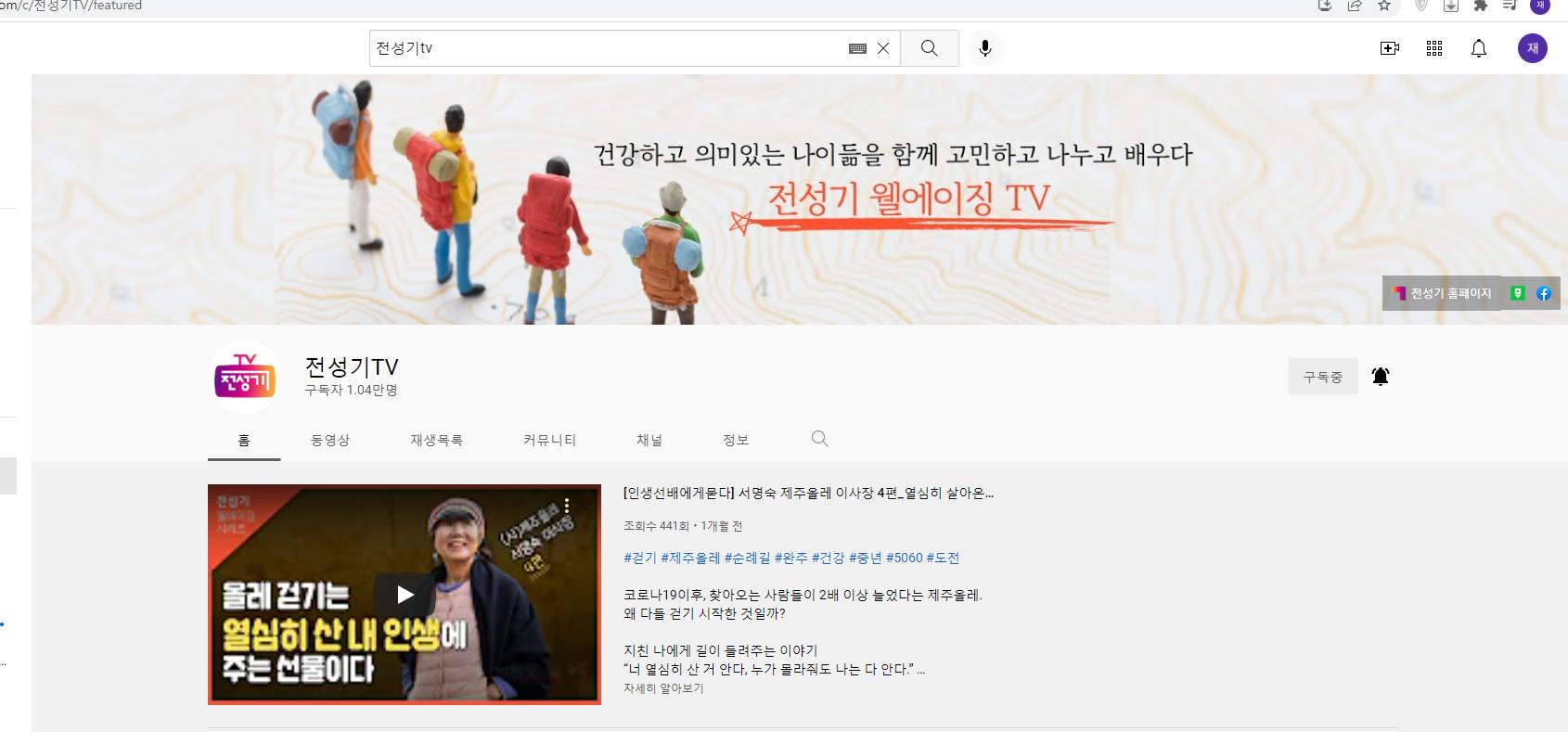Search within channel using the magnifier icon
Image resolution: width=1568 pixels, height=732 pixels.
coord(819,439)
